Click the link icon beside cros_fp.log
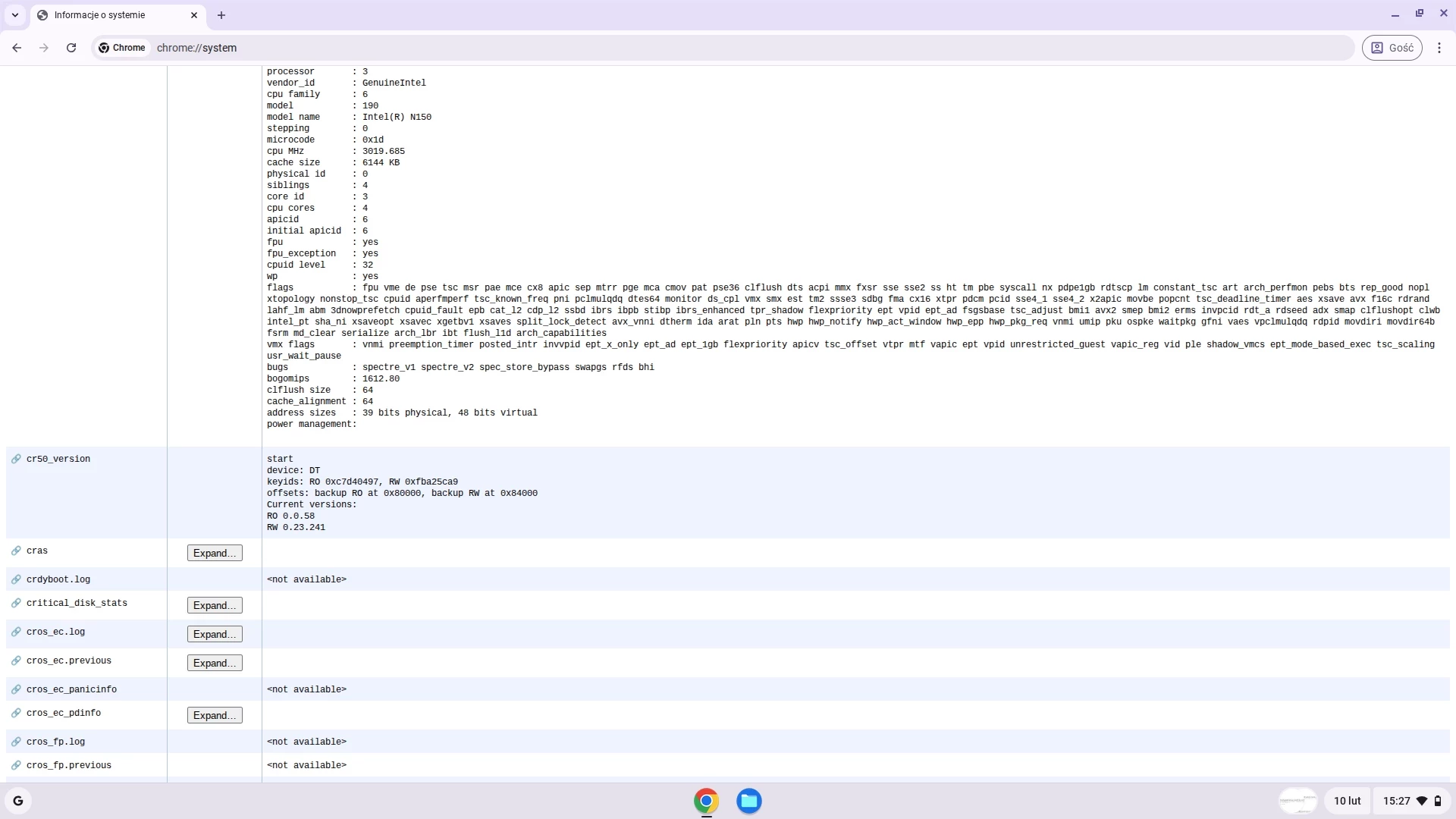1456x819 pixels. pos(16,742)
